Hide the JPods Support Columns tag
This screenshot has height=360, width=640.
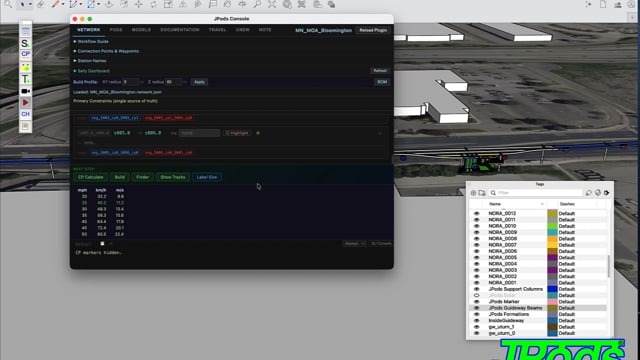pos(476,289)
